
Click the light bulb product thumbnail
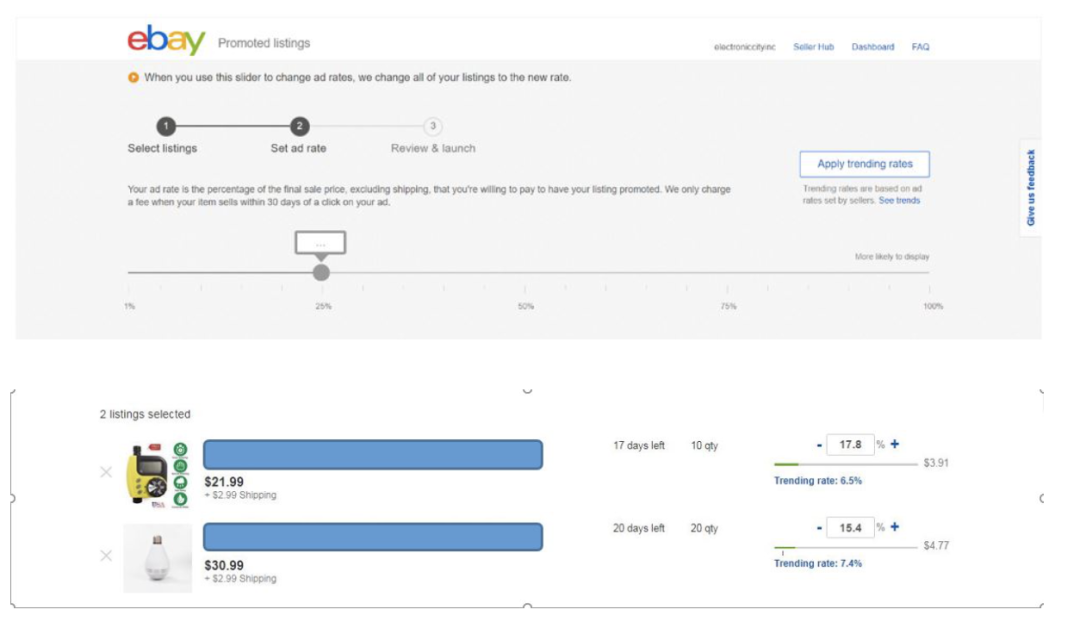[158, 558]
